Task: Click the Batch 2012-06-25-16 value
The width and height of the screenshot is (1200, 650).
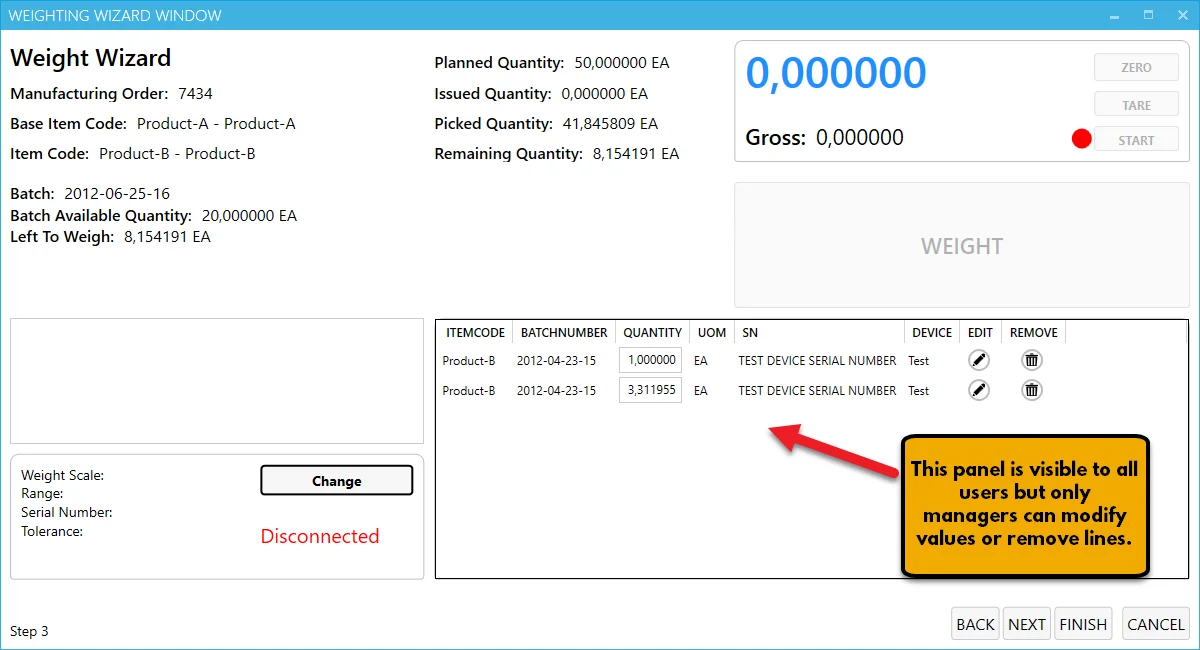Action: click(x=117, y=193)
